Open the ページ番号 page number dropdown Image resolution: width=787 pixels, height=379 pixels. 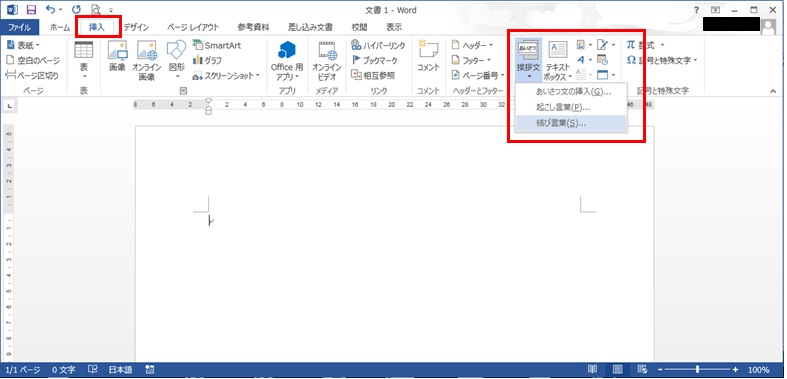tap(478, 75)
